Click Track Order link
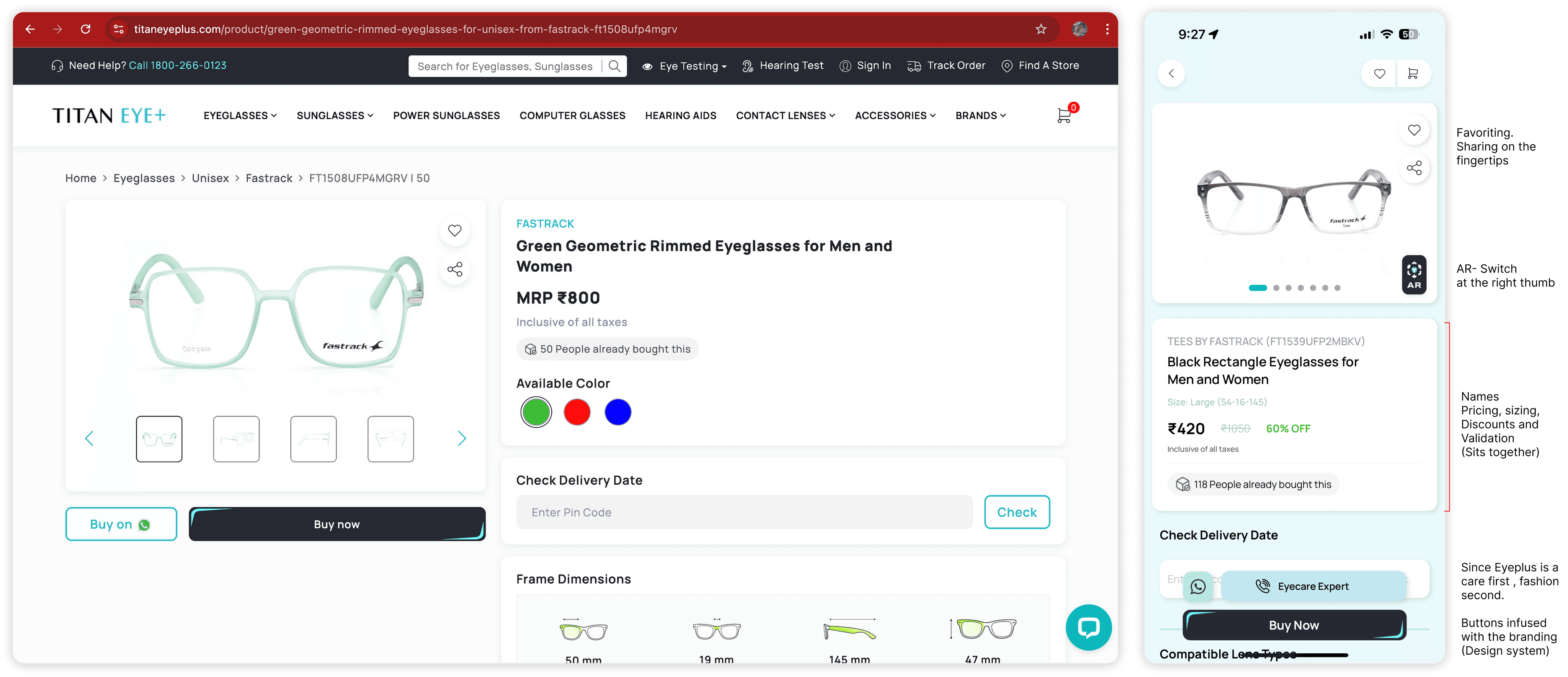This screenshot has width=1568, height=677. pyautogui.click(x=955, y=66)
